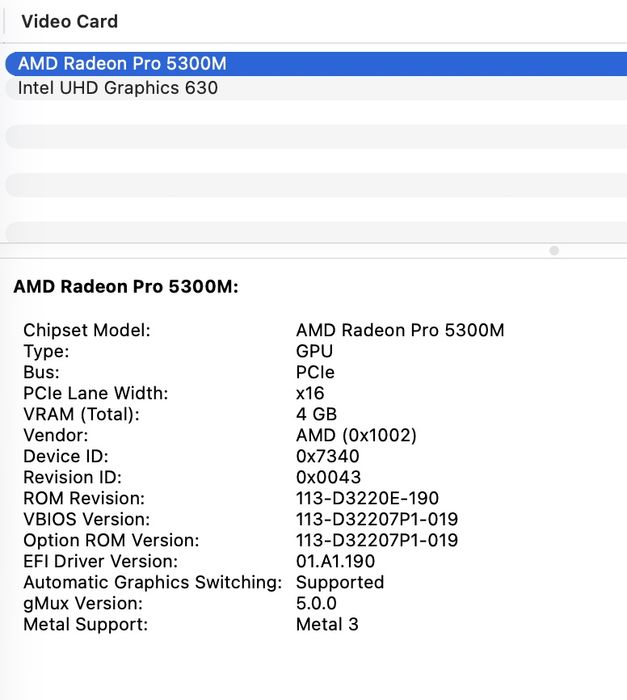Screen dimensions: 627x700
Task: Click the PCIe bus value
Action: click(315, 372)
